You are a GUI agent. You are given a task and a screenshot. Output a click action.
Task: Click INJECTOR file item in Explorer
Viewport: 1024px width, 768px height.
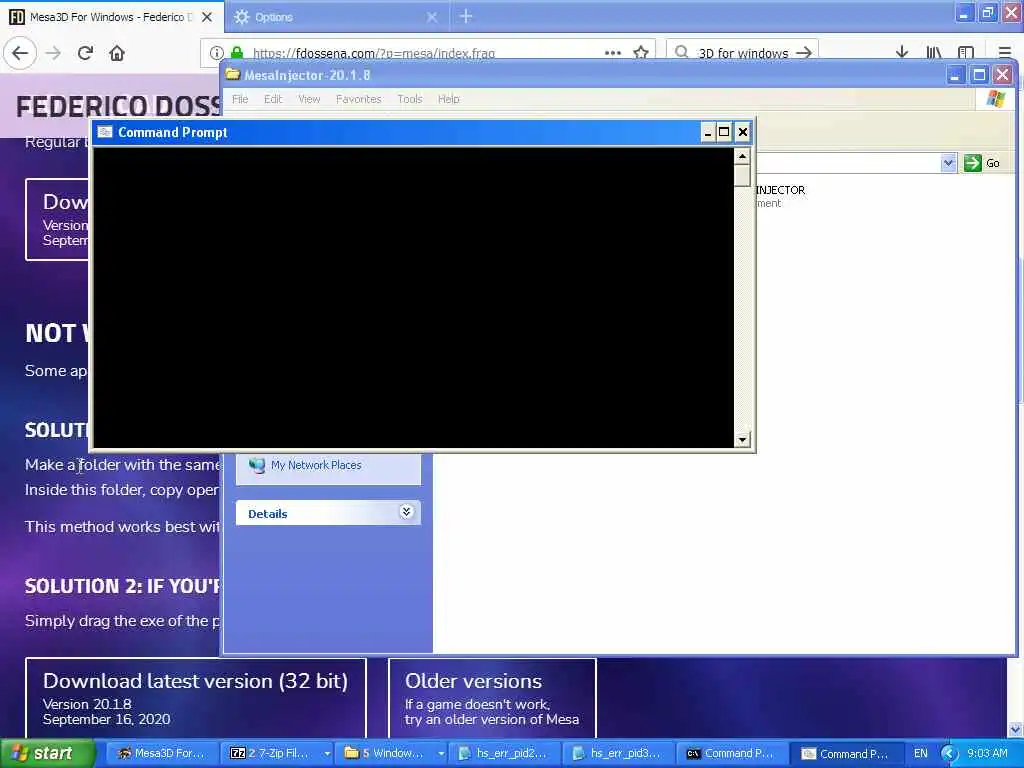click(780, 197)
